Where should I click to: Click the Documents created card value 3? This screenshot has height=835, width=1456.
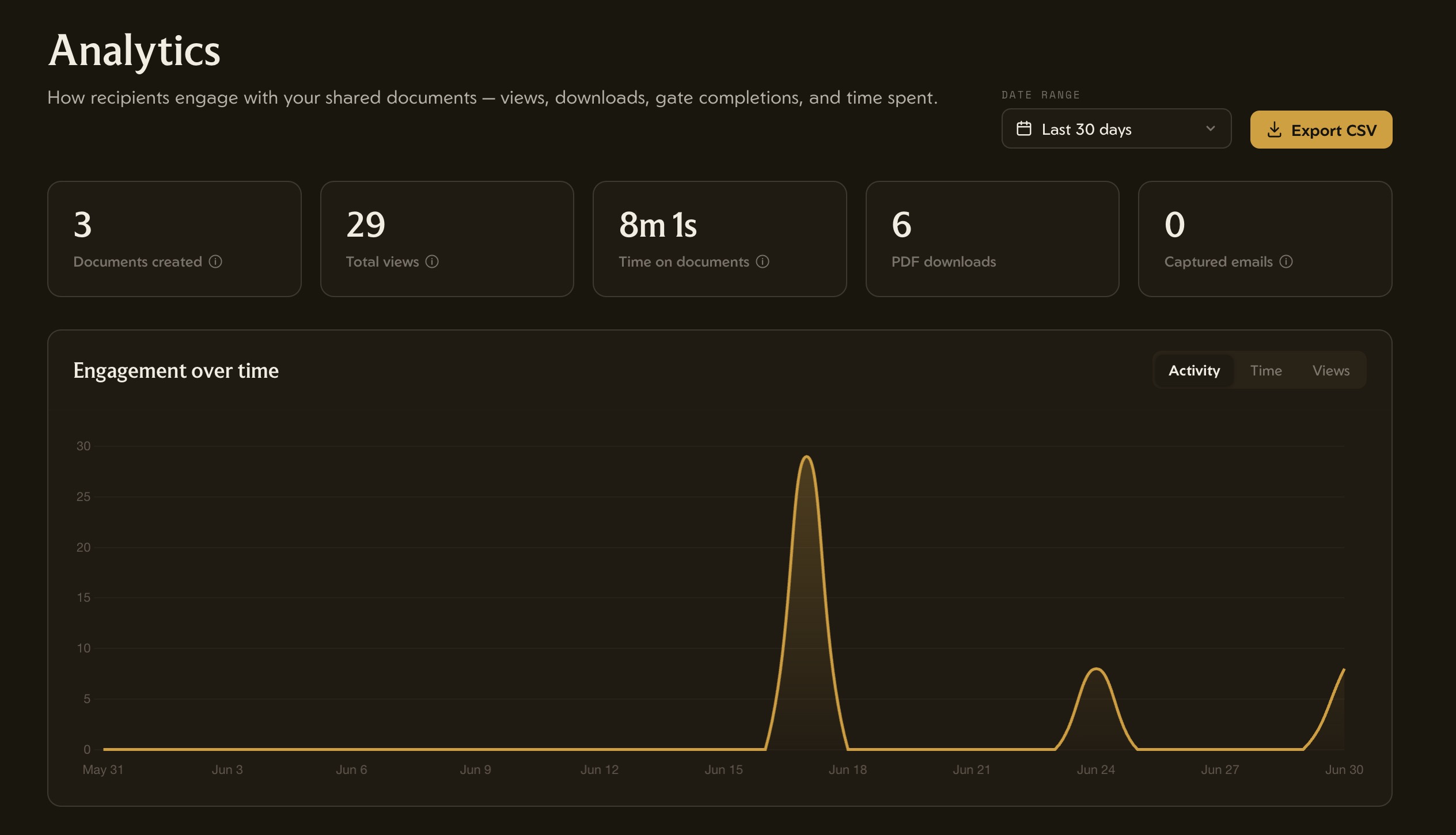(x=83, y=225)
